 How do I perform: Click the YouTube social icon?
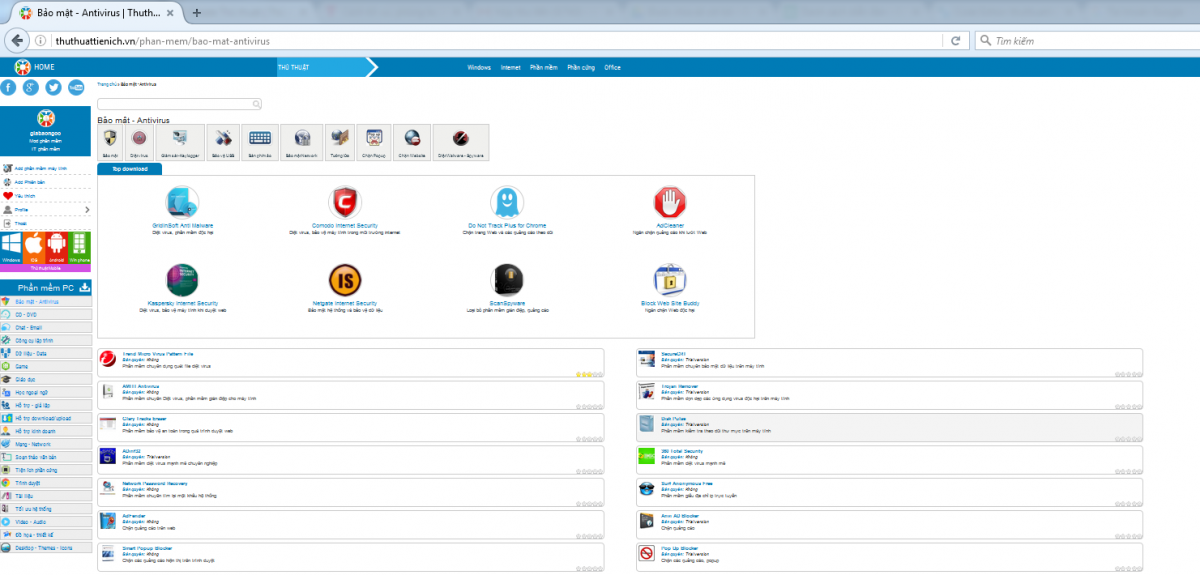click(x=76, y=87)
